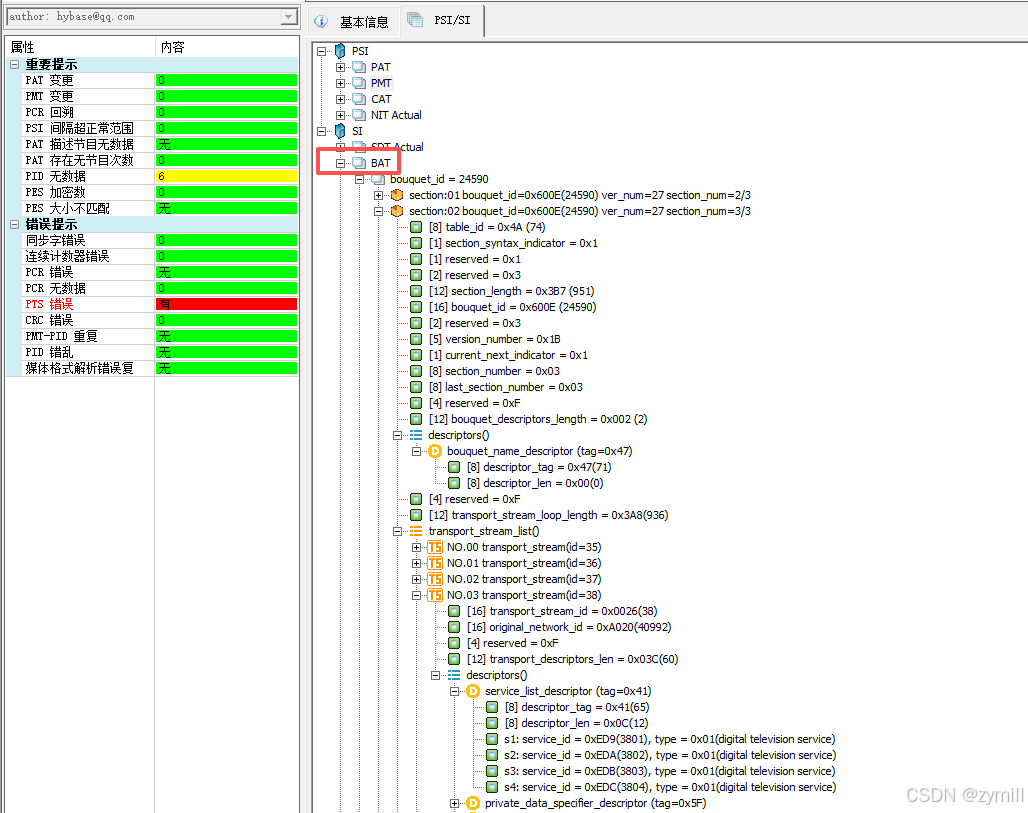The width and height of the screenshot is (1028, 813).
Task: Select s1: service_id = 0xED9(3801) row
Action: pos(669,739)
